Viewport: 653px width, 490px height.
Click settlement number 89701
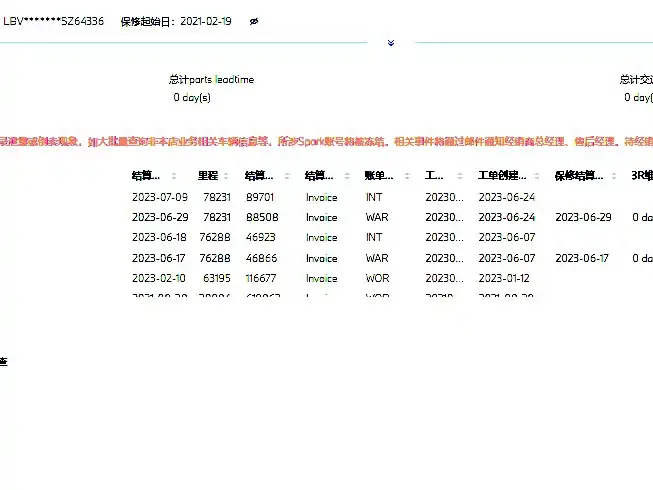coord(260,197)
